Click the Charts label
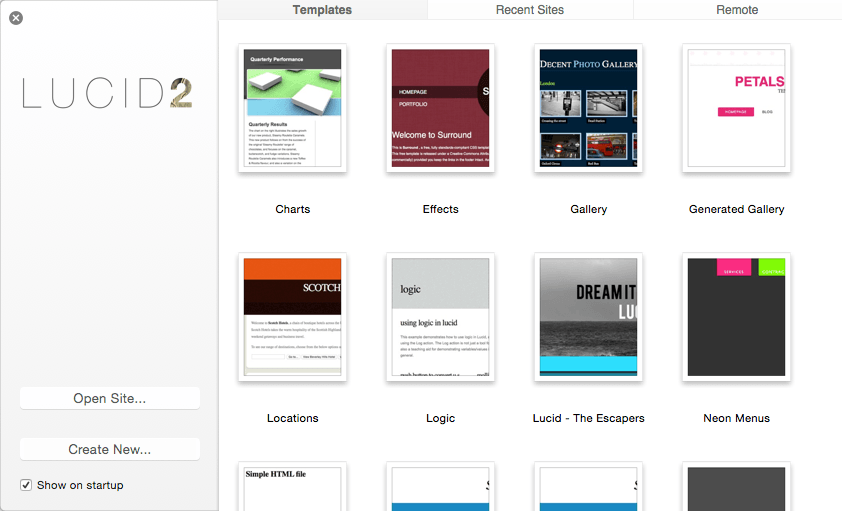 [293, 209]
